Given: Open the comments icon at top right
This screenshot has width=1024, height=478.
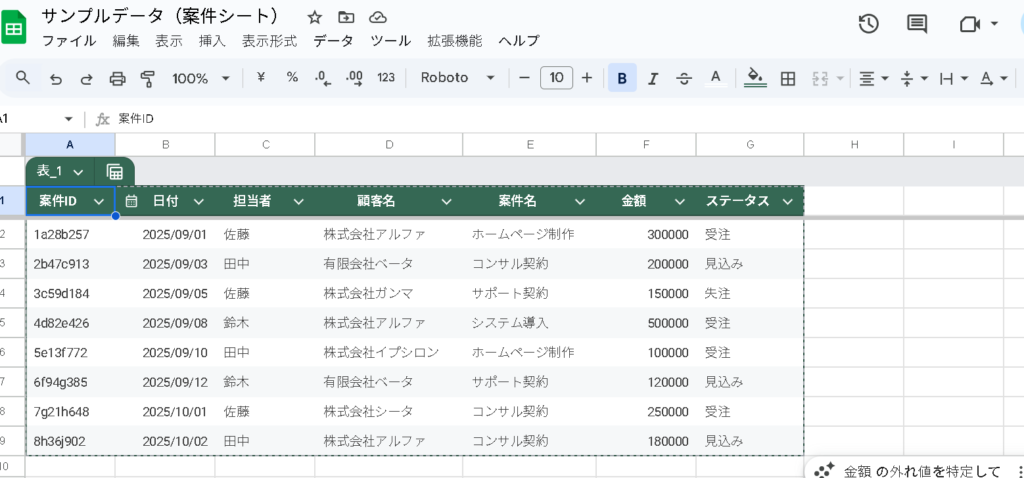Looking at the screenshot, I should point(916,24).
